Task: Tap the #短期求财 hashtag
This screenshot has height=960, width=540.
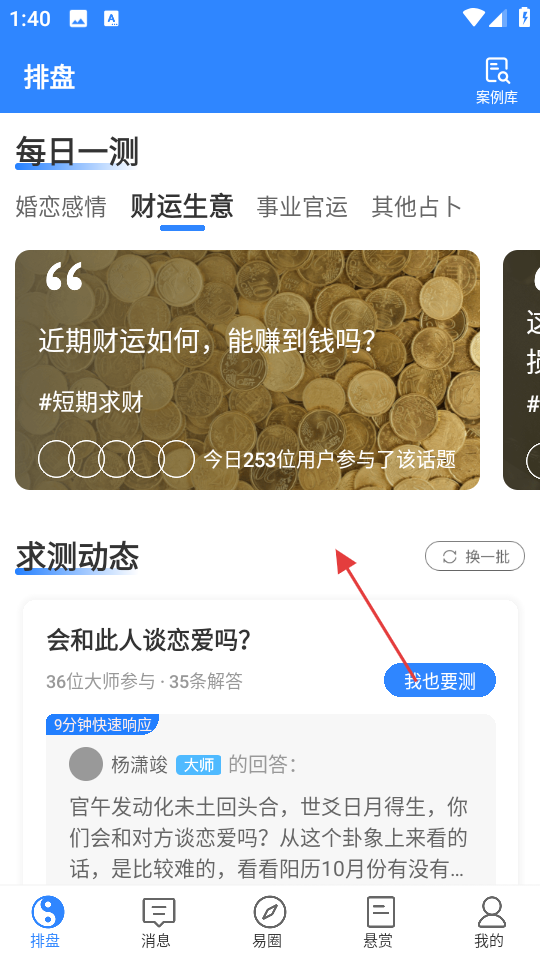Action: click(x=91, y=402)
